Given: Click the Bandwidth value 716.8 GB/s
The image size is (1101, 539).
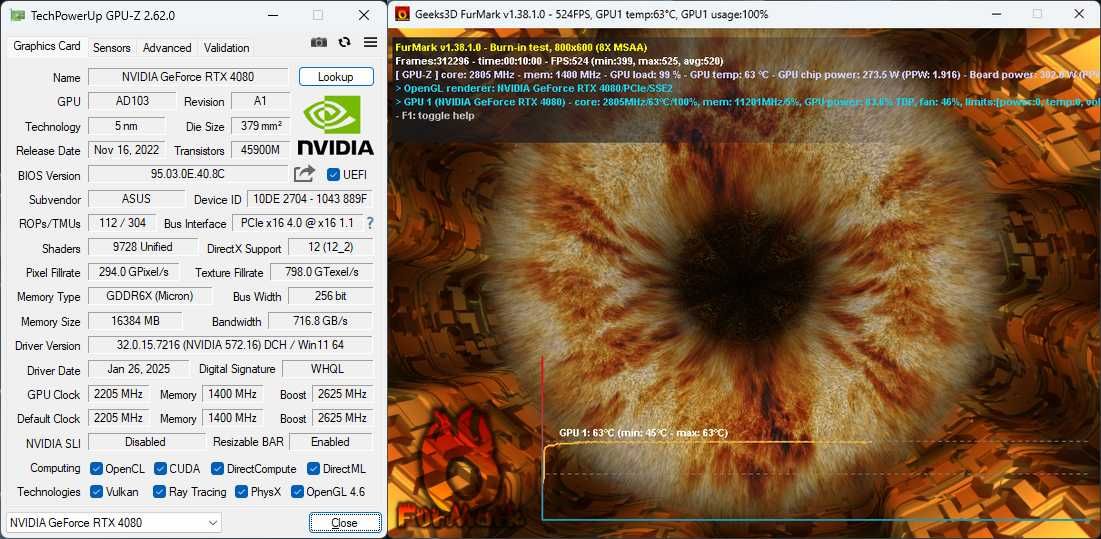Looking at the screenshot, I should [x=321, y=321].
